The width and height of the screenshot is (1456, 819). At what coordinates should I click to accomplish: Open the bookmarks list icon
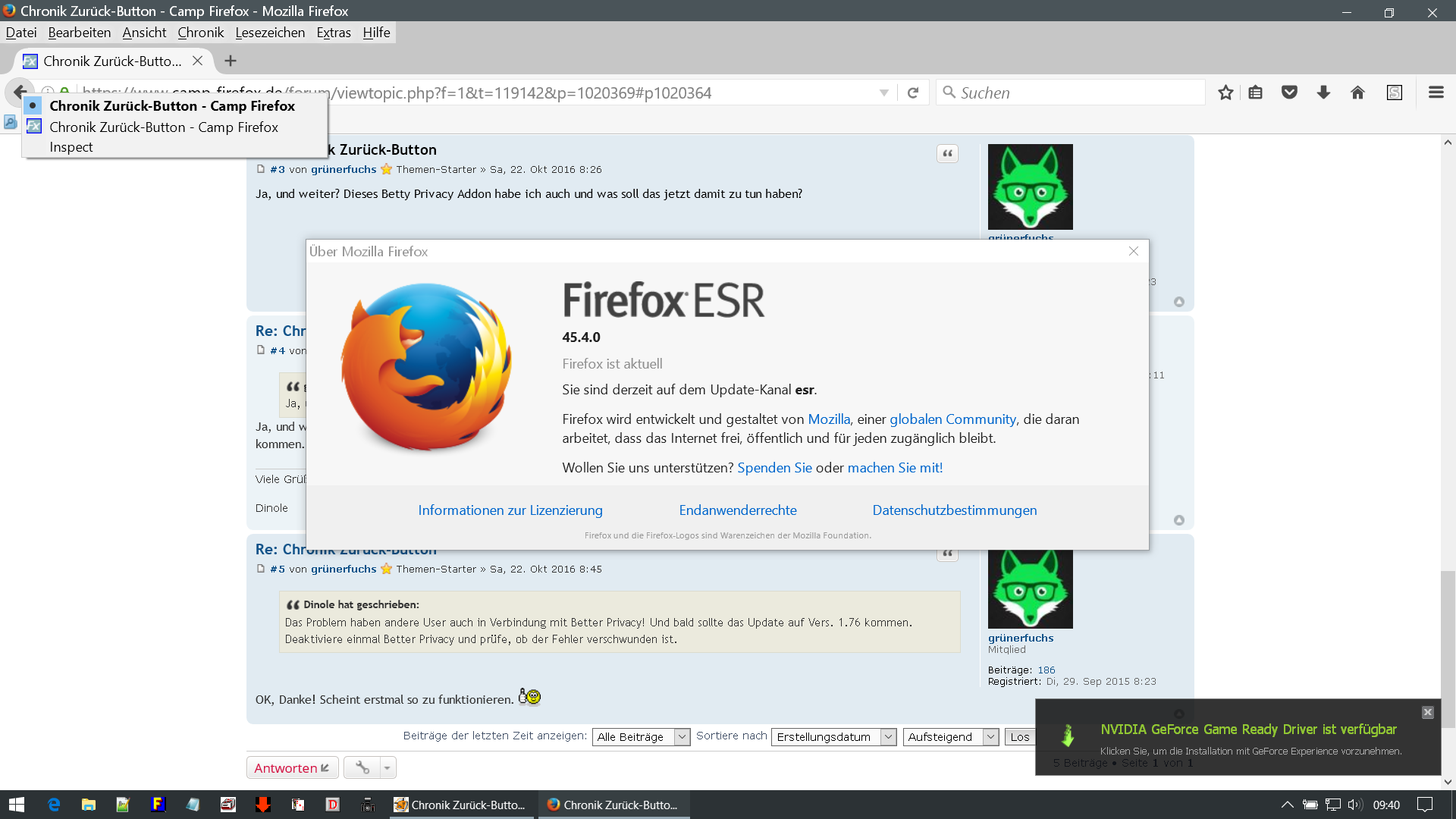coord(1256,93)
